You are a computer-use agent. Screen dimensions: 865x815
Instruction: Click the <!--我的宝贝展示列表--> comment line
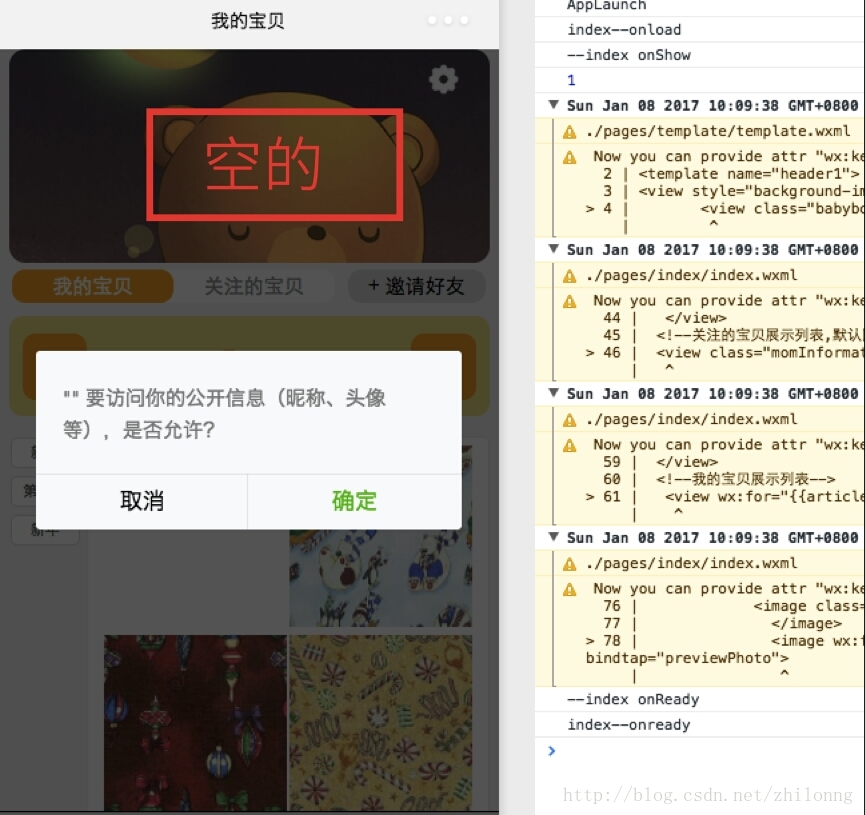(x=745, y=479)
